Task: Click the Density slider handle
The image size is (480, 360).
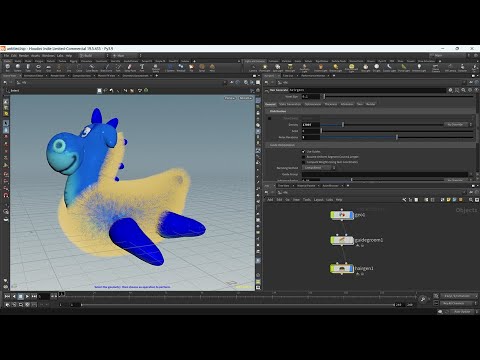Action: 343,124
